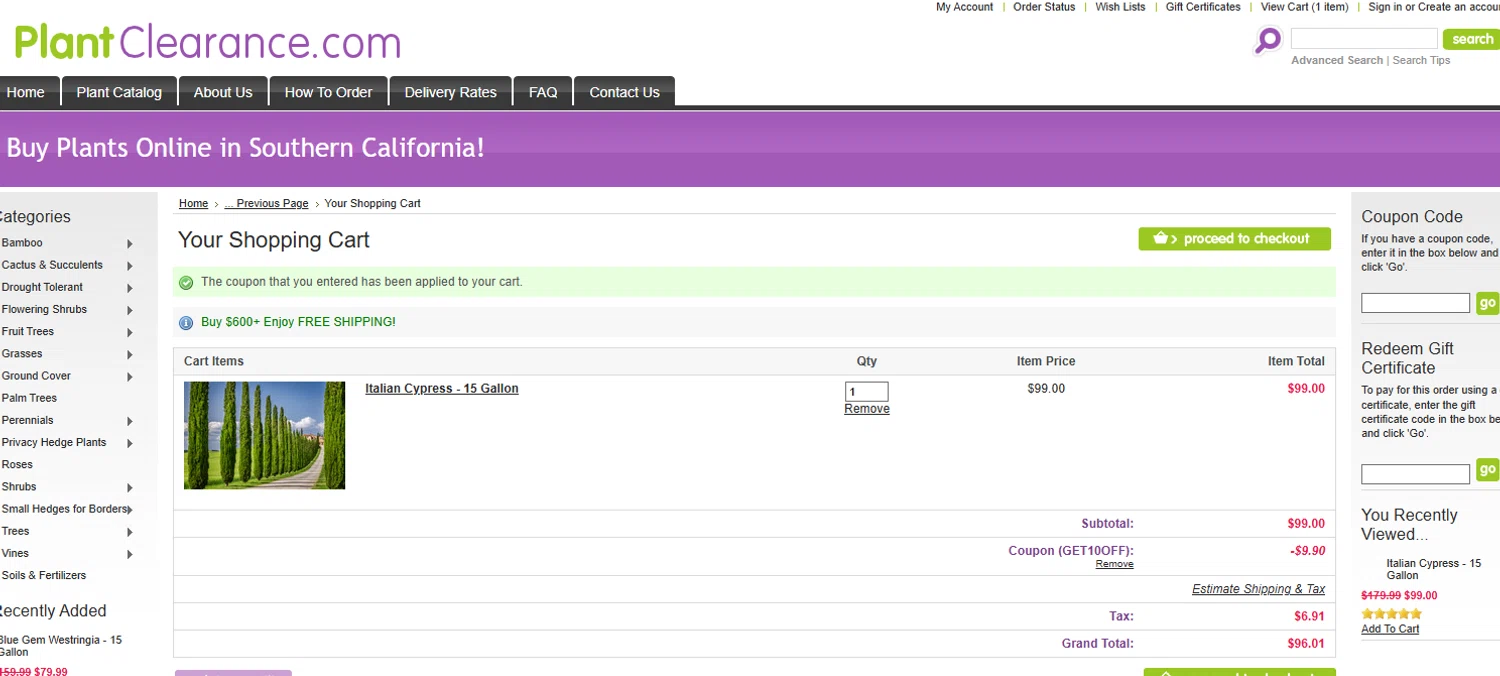The width and height of the screenshot is (1500, 676).
Task: Expand the Cactus & Succulents category arrow
Action: pos(130,266)
